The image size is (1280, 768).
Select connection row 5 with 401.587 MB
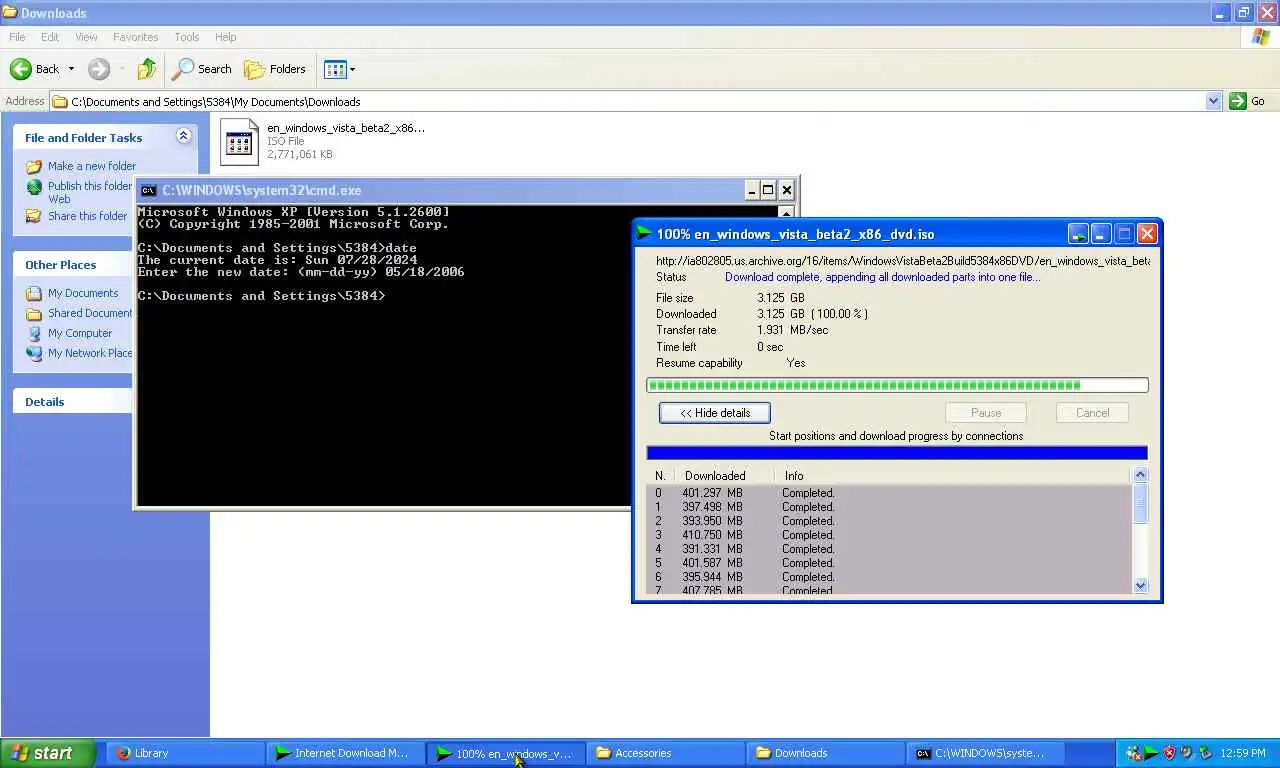pos(890,563)
